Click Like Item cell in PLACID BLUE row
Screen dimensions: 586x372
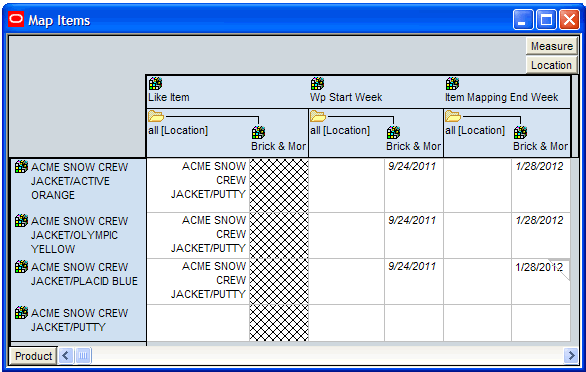click(x=198, y=281)
